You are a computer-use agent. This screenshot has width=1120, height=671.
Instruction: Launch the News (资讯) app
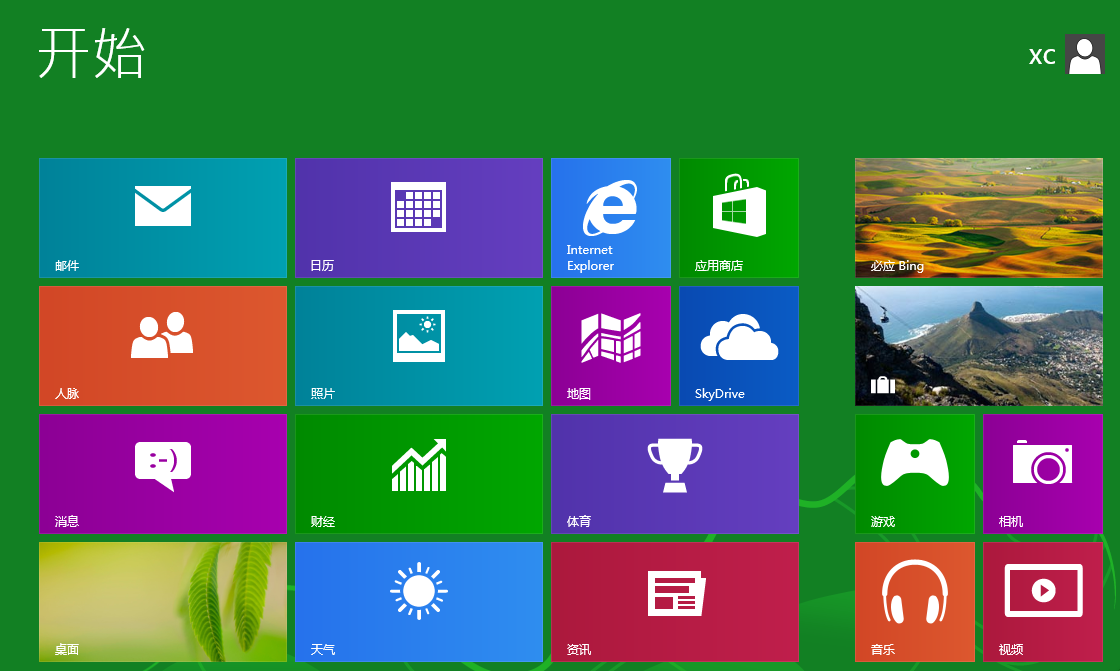pos(675,601)
